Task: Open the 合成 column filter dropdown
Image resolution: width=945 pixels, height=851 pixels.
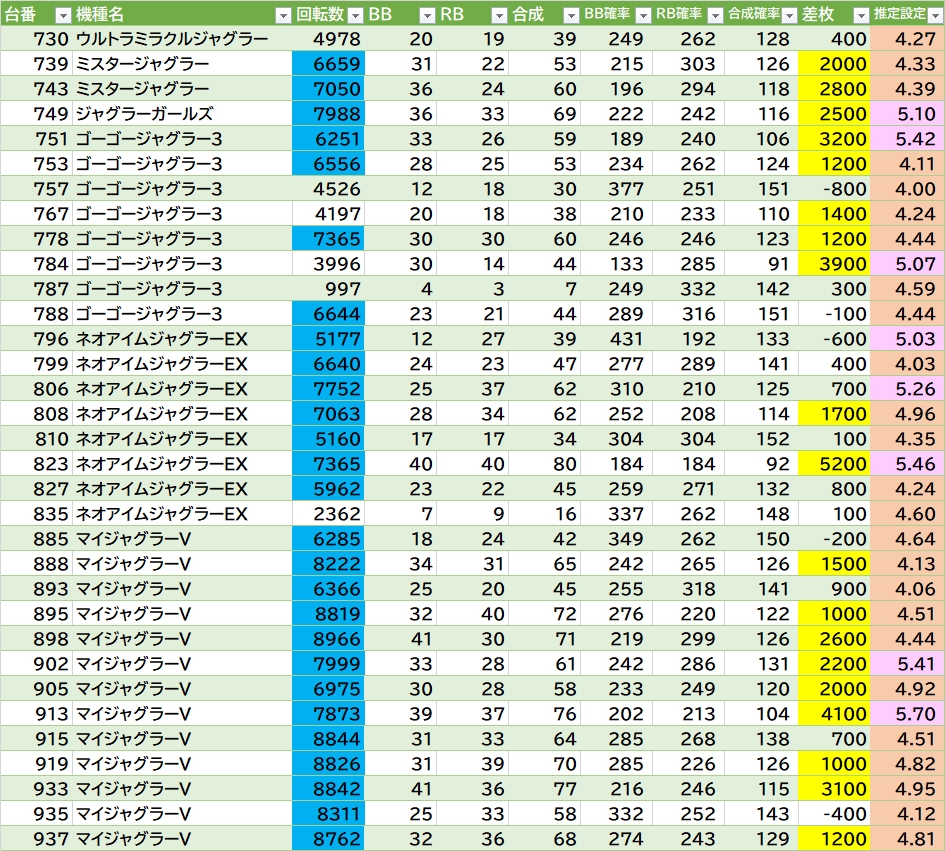Action: click(570, 15)
